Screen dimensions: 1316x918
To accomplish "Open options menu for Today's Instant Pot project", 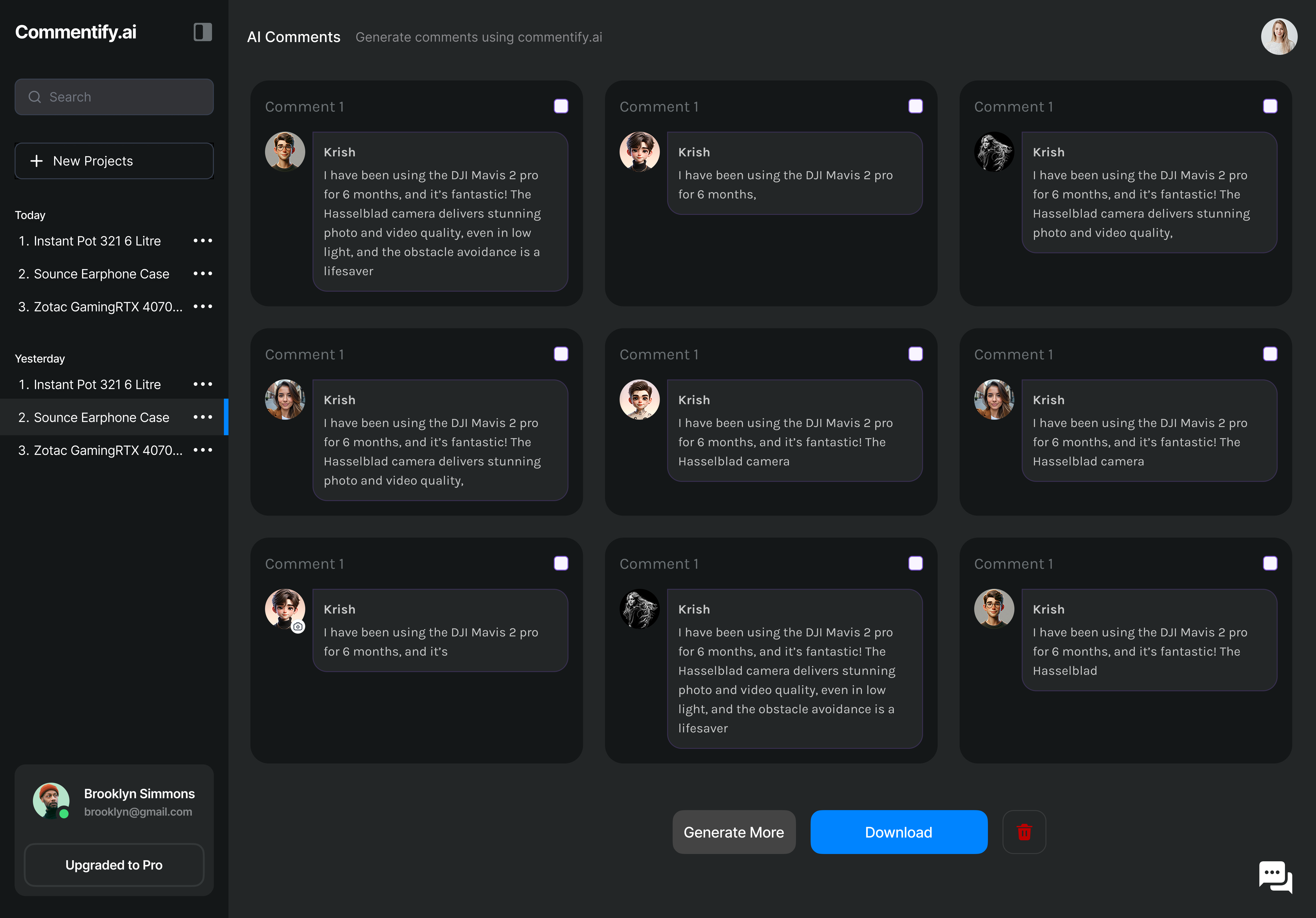I will [x=203, y=241].
